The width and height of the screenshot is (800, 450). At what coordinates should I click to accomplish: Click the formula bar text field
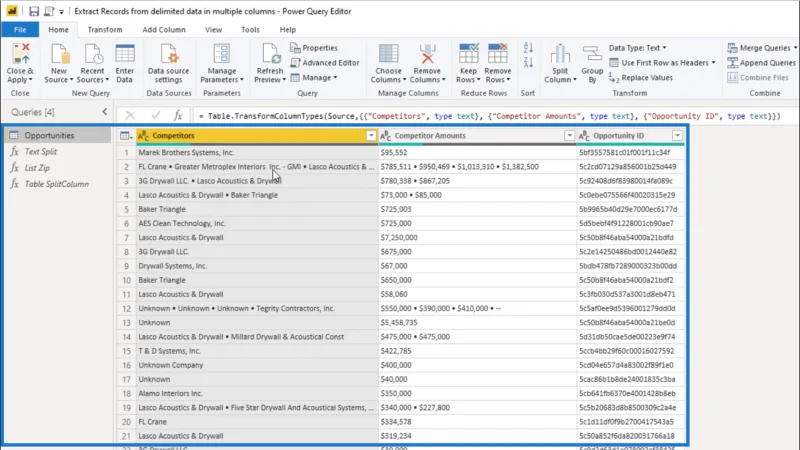pyautogui.click(x=492, y=116)
